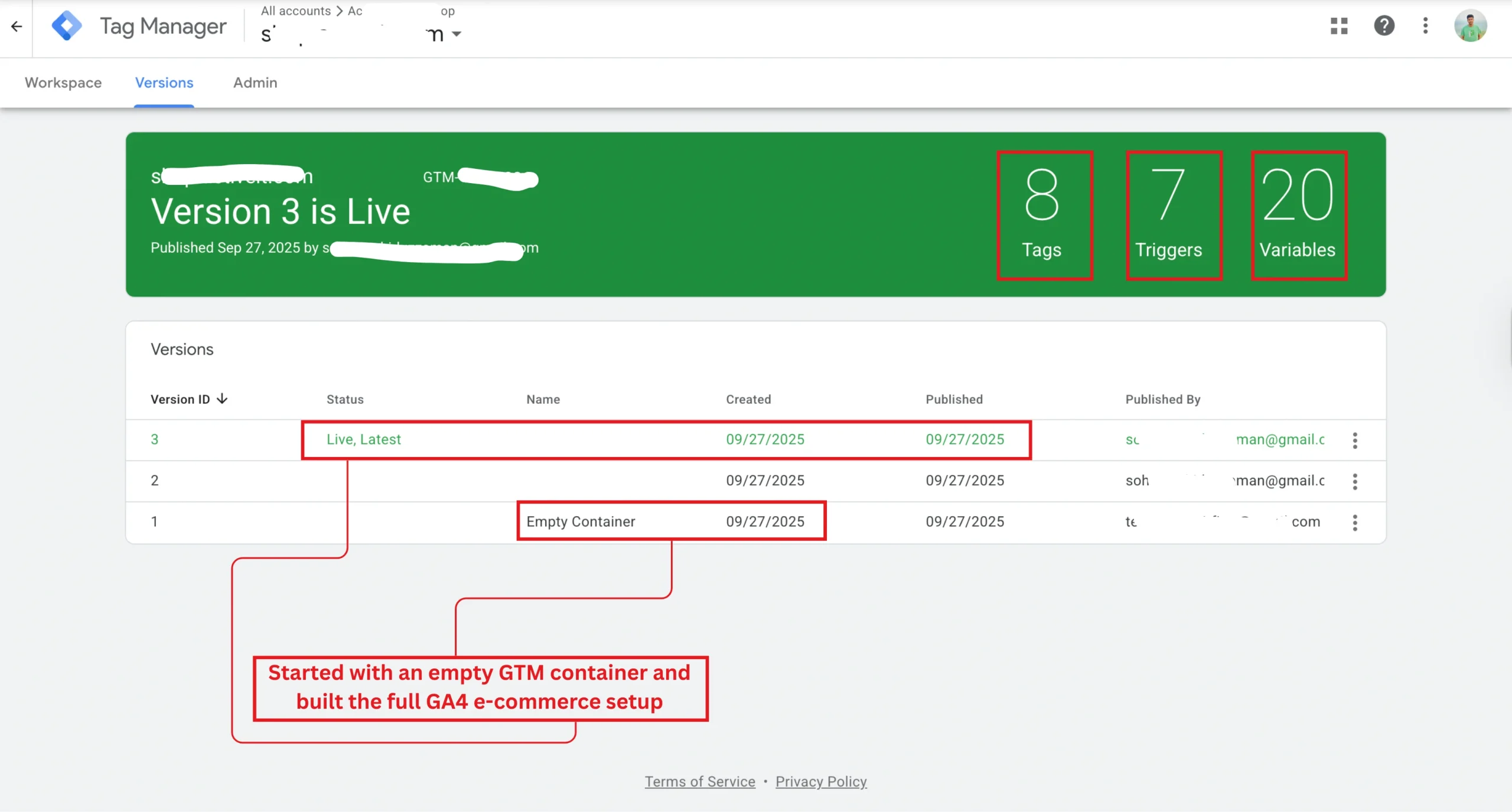Open actions menu for version 2
The width and height of the screenshot is (1512, 812).
pos(1355,481)
